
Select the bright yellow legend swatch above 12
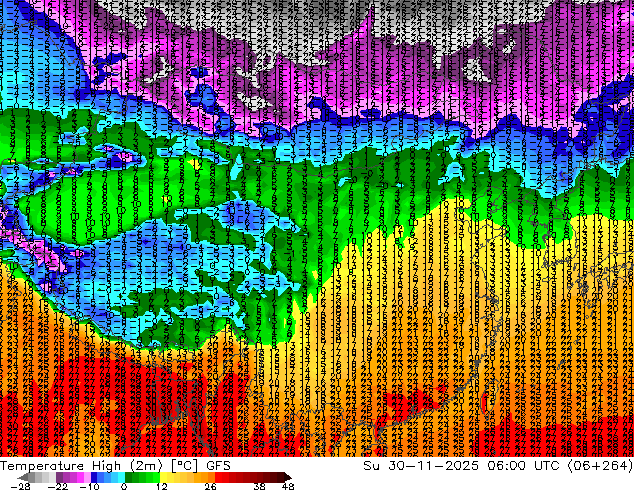(163, 477)
